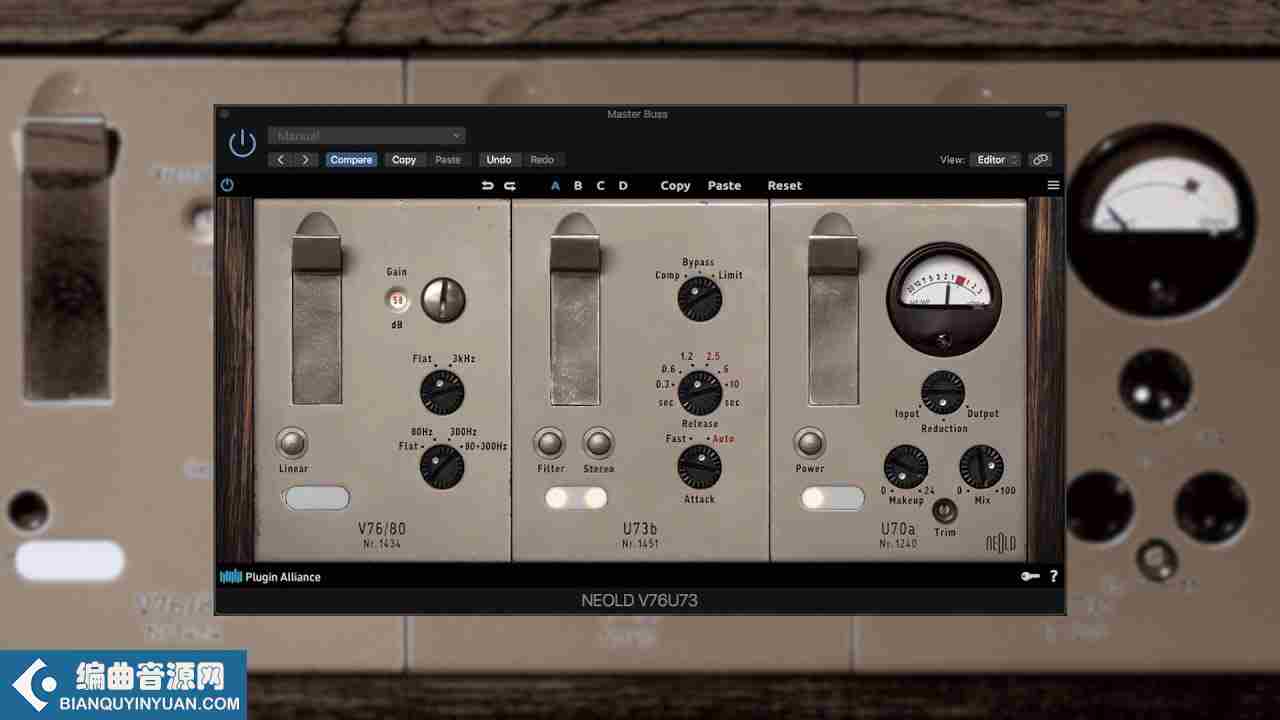This screenshot has width=1280, height=720.
Task: Click the Plugin Alliance logo
Action: pos(270,577)
